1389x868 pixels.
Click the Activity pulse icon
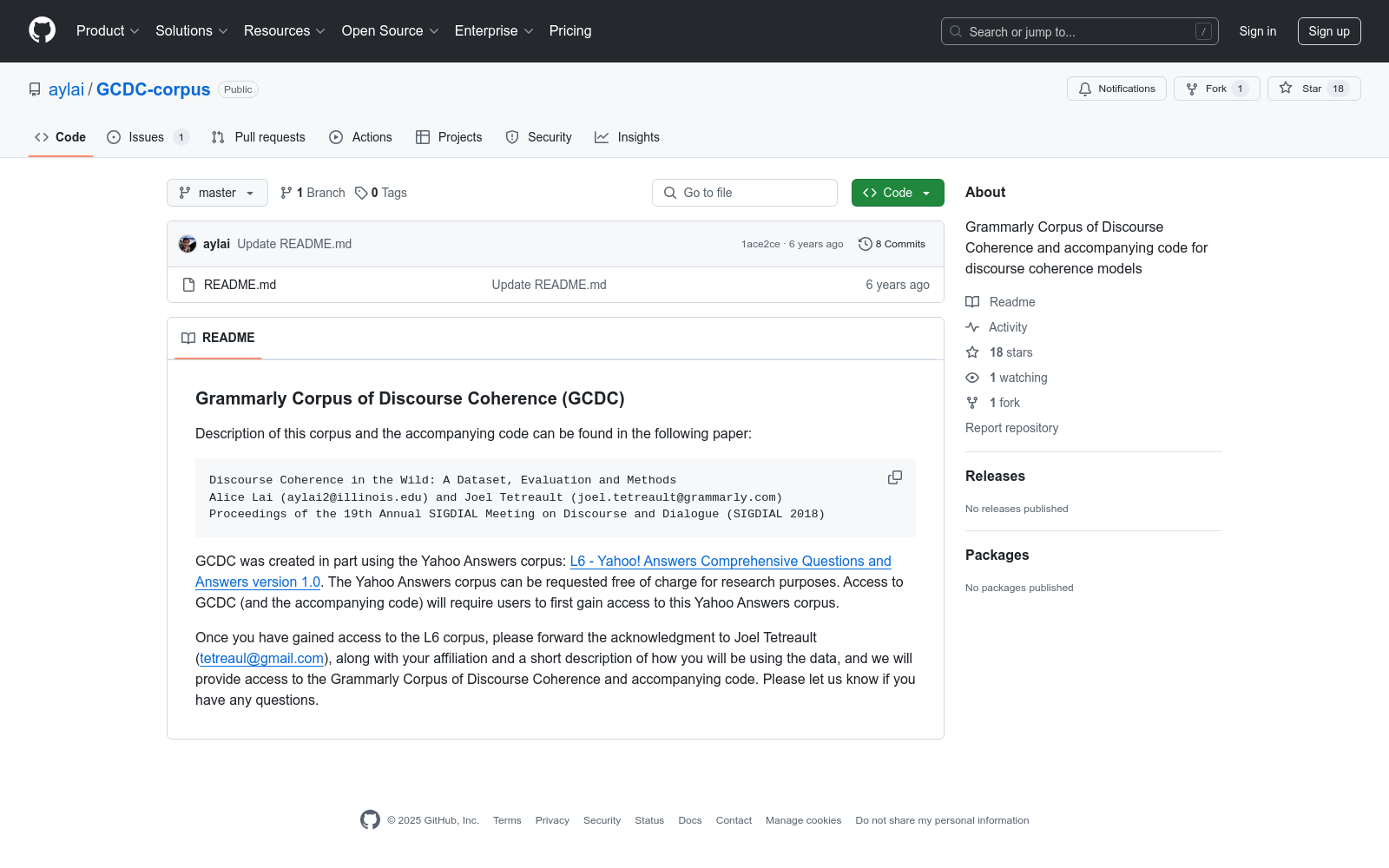[x=972, y=327]
